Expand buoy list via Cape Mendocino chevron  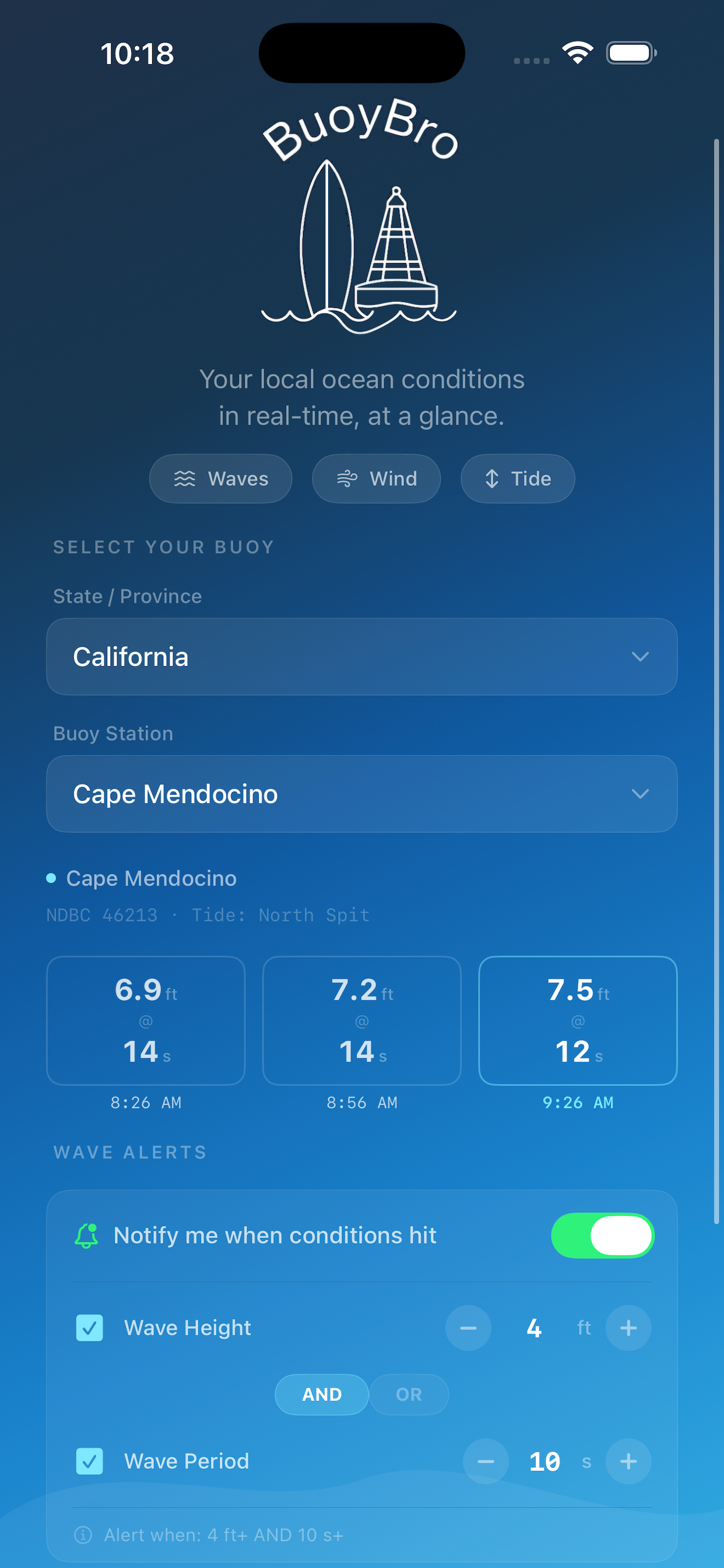640,794
